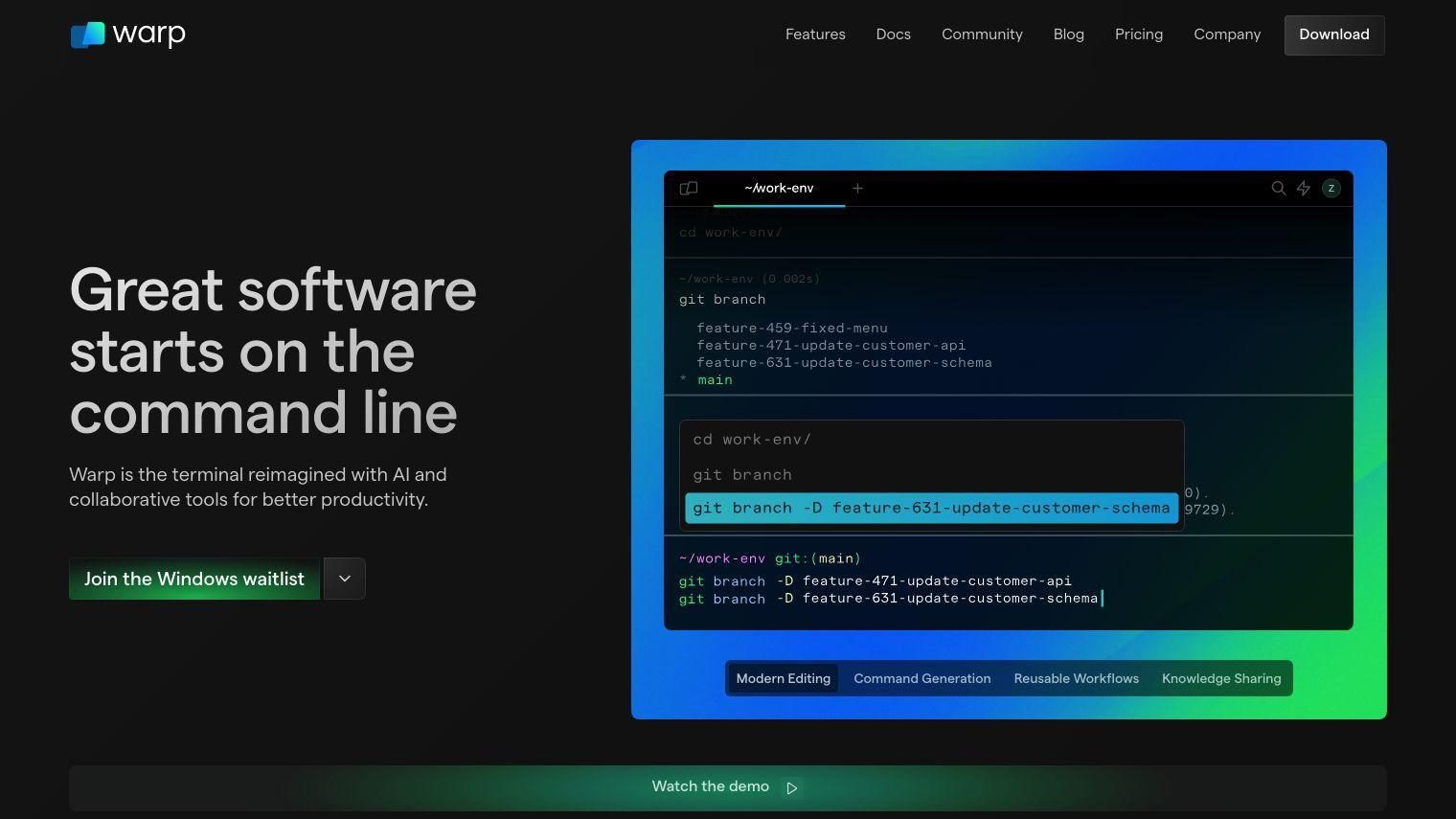Click the '~/work-env git:(main)' prompt
1456x819 pixels.
769,558
